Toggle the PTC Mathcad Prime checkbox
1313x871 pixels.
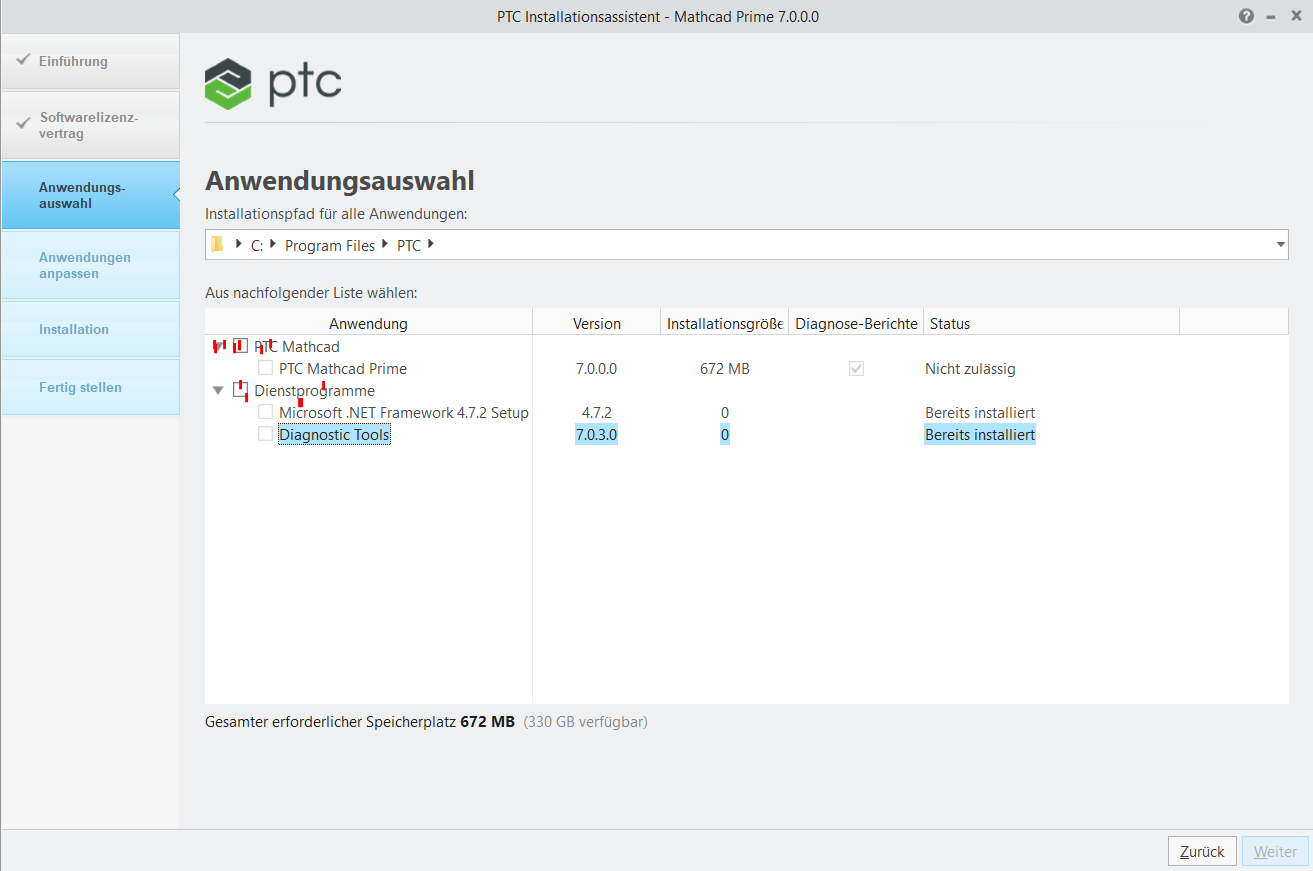pos(265,368)
